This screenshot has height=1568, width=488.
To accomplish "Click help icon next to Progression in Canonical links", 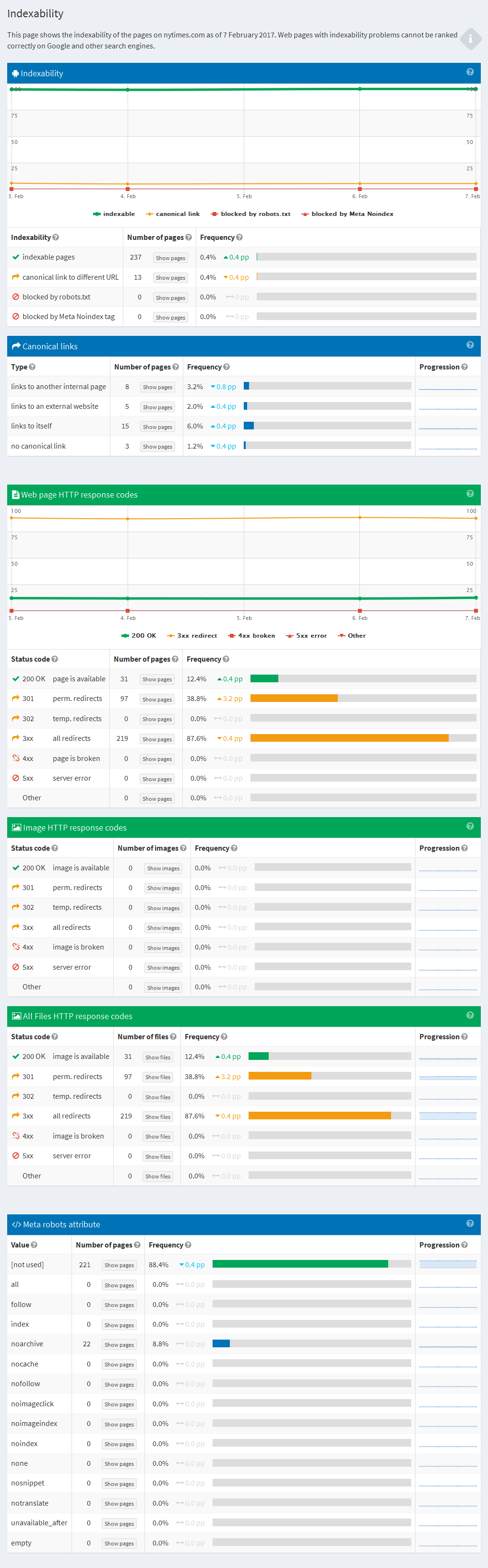I will point(465,367).
